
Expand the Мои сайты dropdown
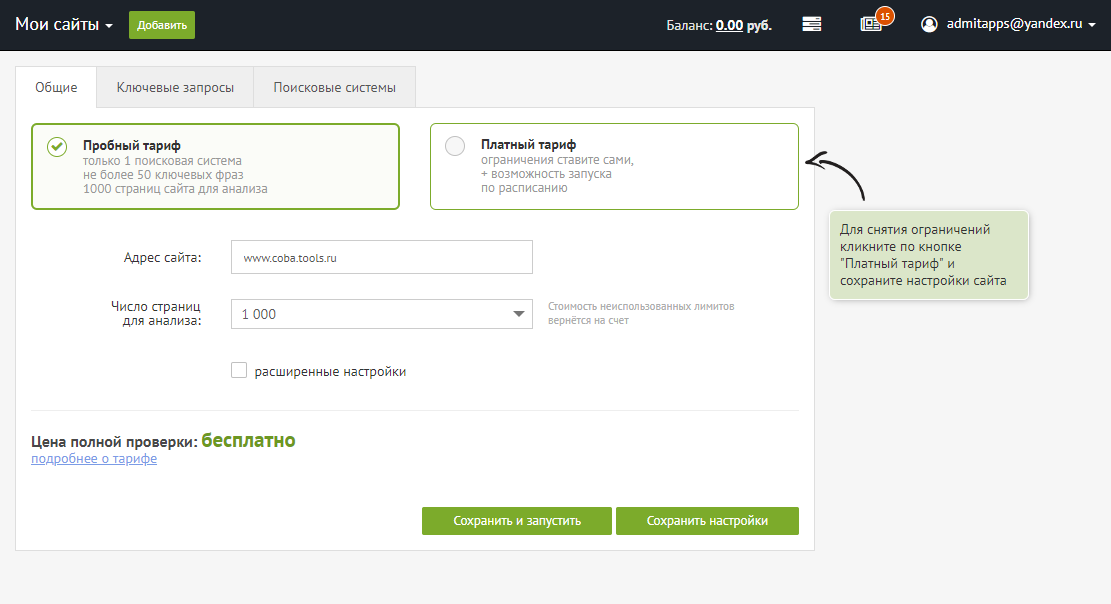click(64, 25)
